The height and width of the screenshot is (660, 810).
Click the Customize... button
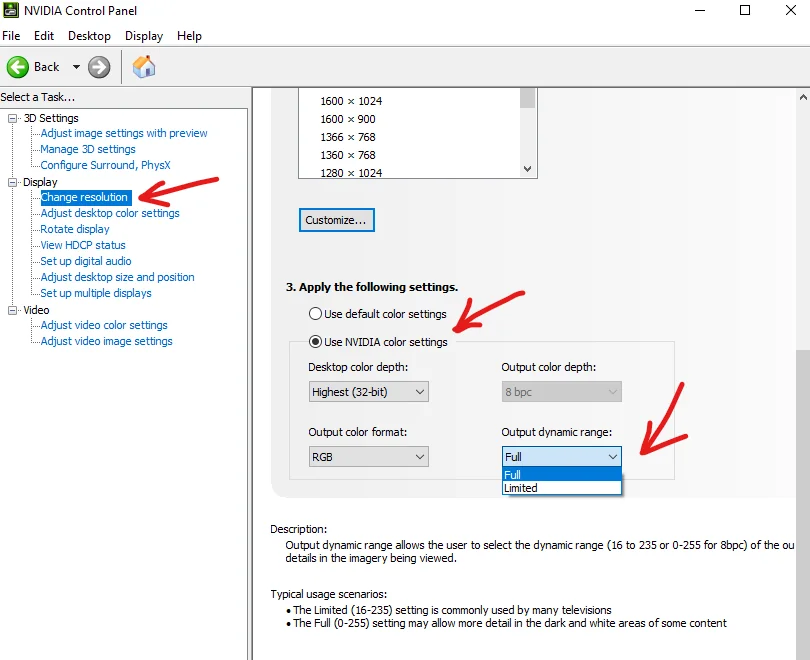point(336,220)
